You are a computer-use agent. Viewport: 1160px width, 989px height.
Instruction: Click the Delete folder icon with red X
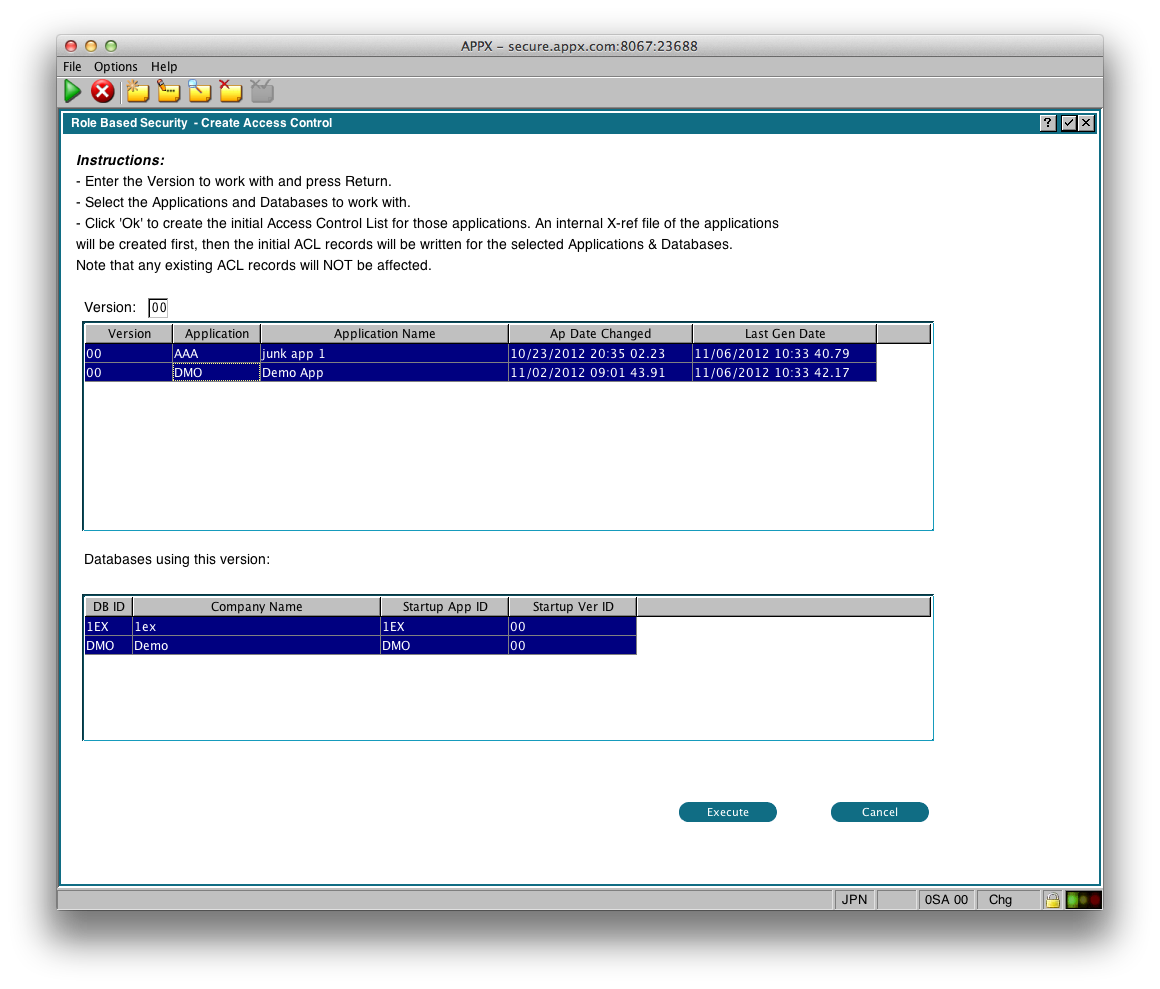tap(231, 92)
